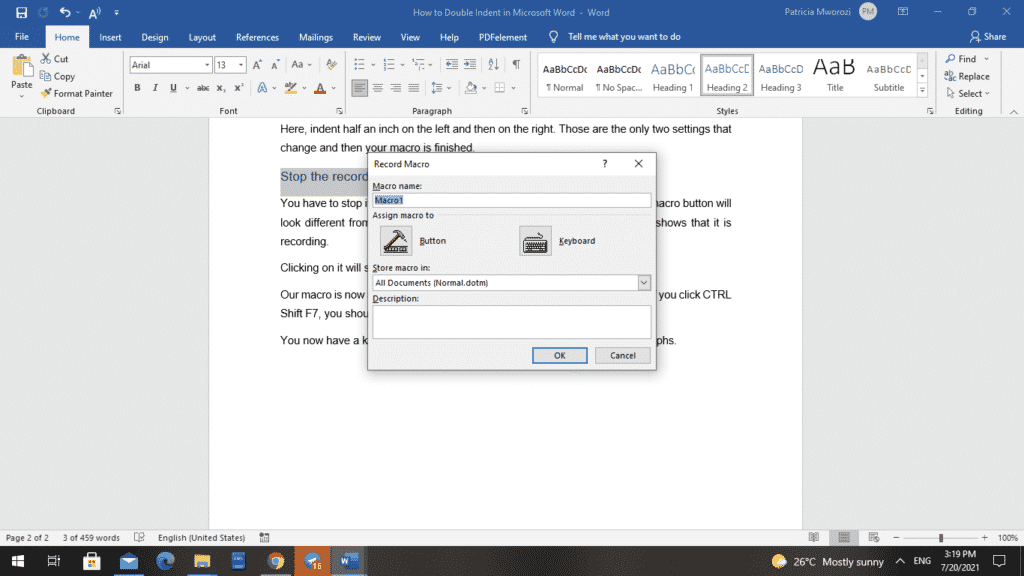
Task: Switch to Web Layout view
Action: (874, 537)
